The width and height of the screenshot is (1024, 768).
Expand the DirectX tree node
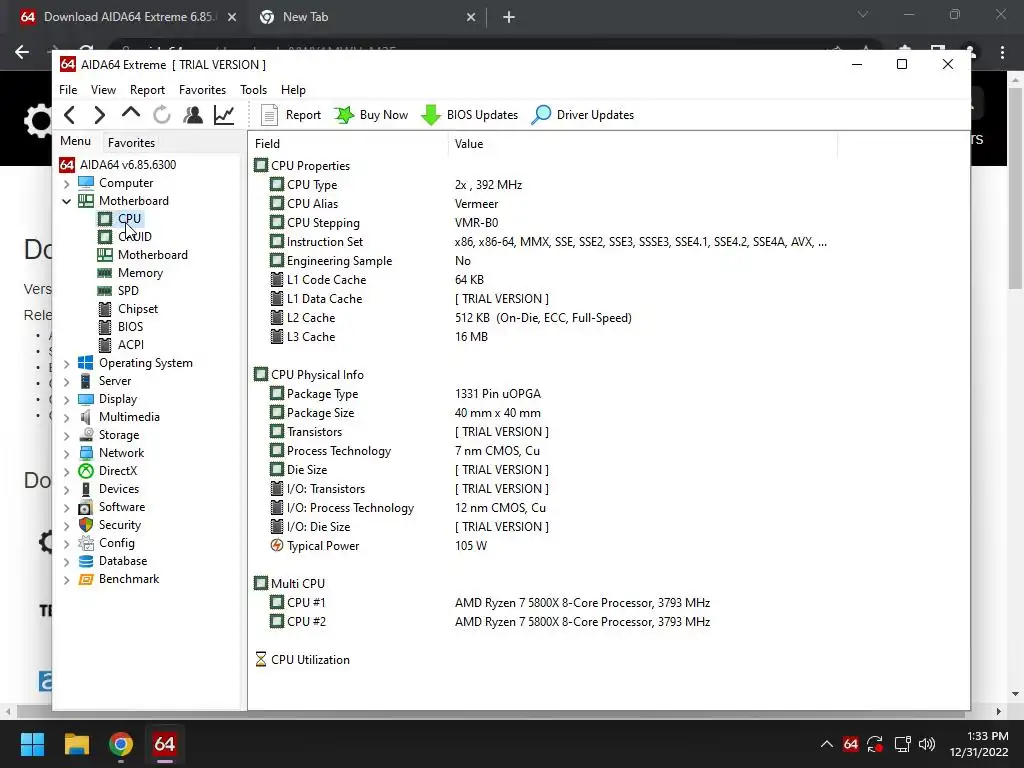[67, 472]
